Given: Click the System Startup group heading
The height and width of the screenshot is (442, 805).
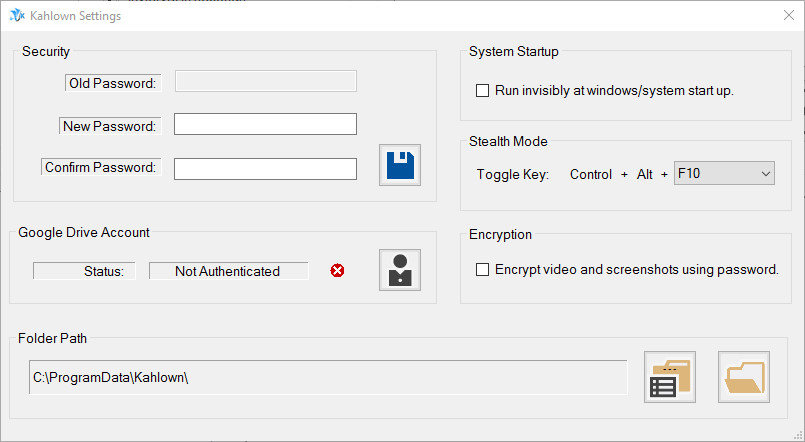Looking at the screenshot, I should (514, 52).
